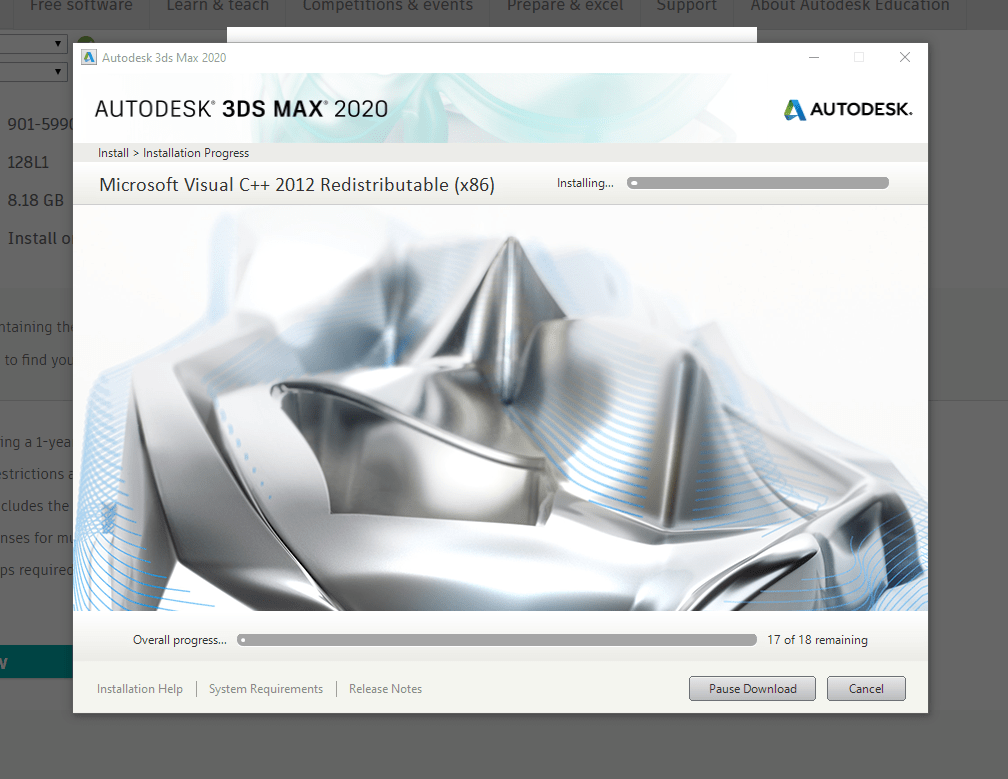Click the '17 of 18 remaining' status text
1008x779 pixels.
click(x=817, y=640)
